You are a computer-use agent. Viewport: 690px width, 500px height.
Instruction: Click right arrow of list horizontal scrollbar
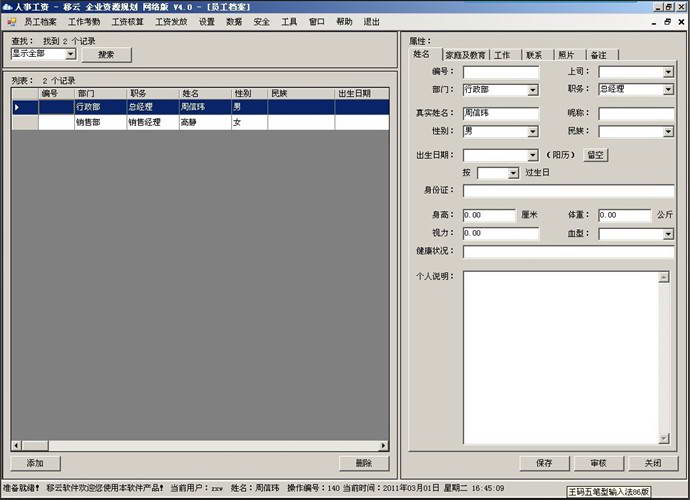[384, 445]
